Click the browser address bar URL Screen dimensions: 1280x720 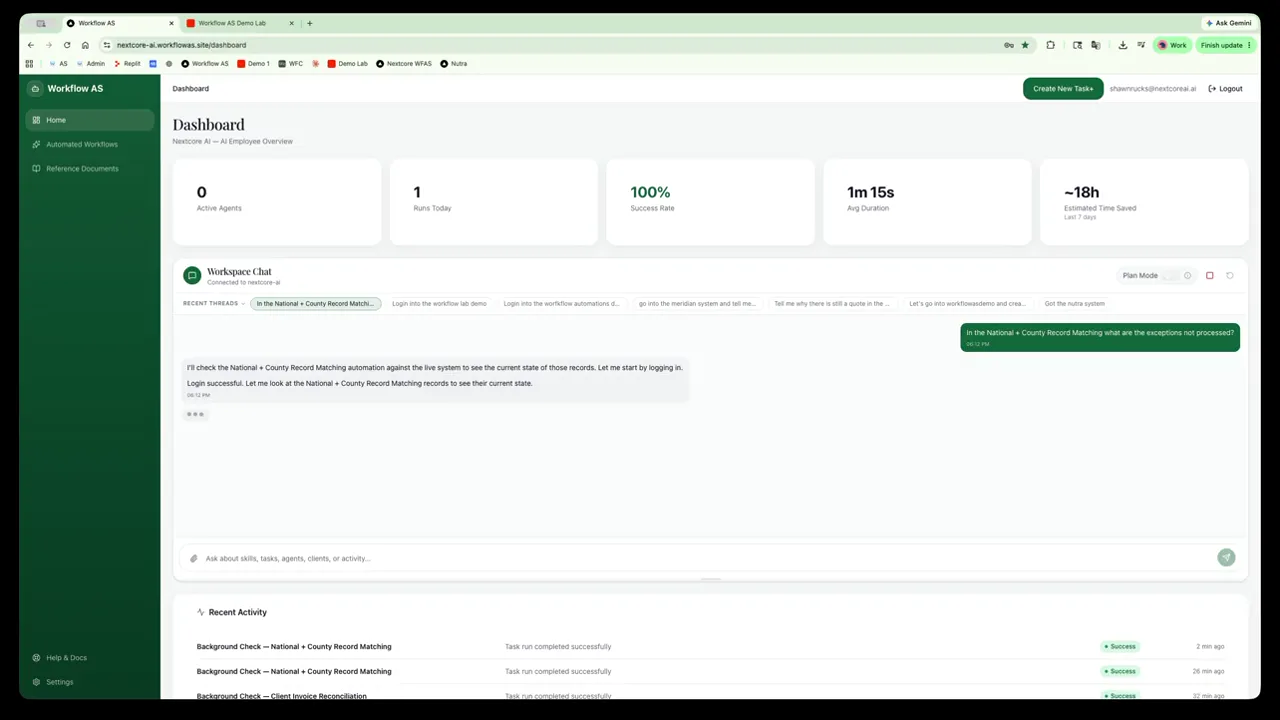181,45
